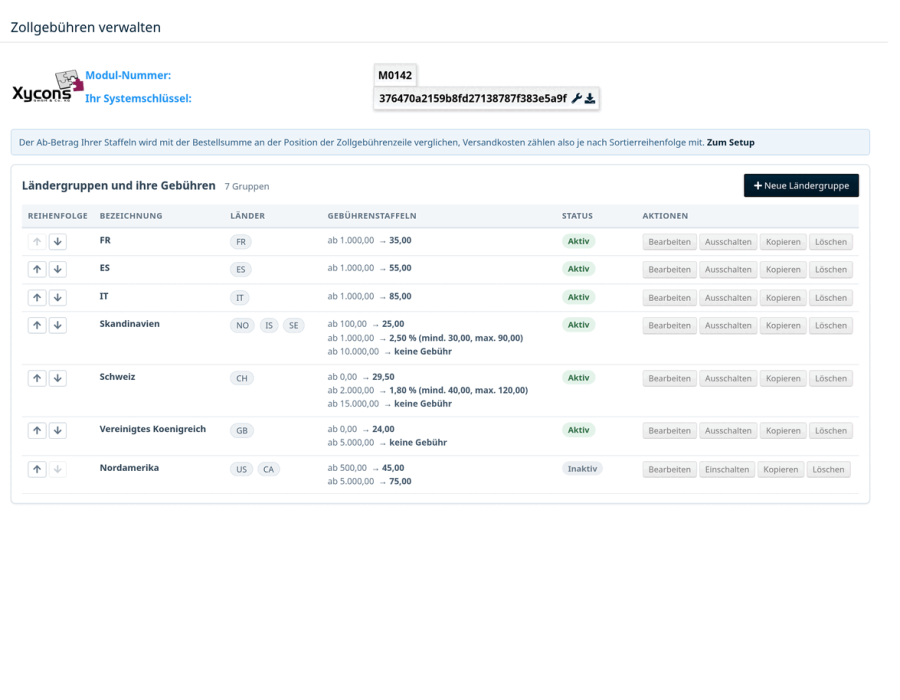
Task: Click the Bezeichnung column header
Action: pyautogui.click(x=131, y=216)
